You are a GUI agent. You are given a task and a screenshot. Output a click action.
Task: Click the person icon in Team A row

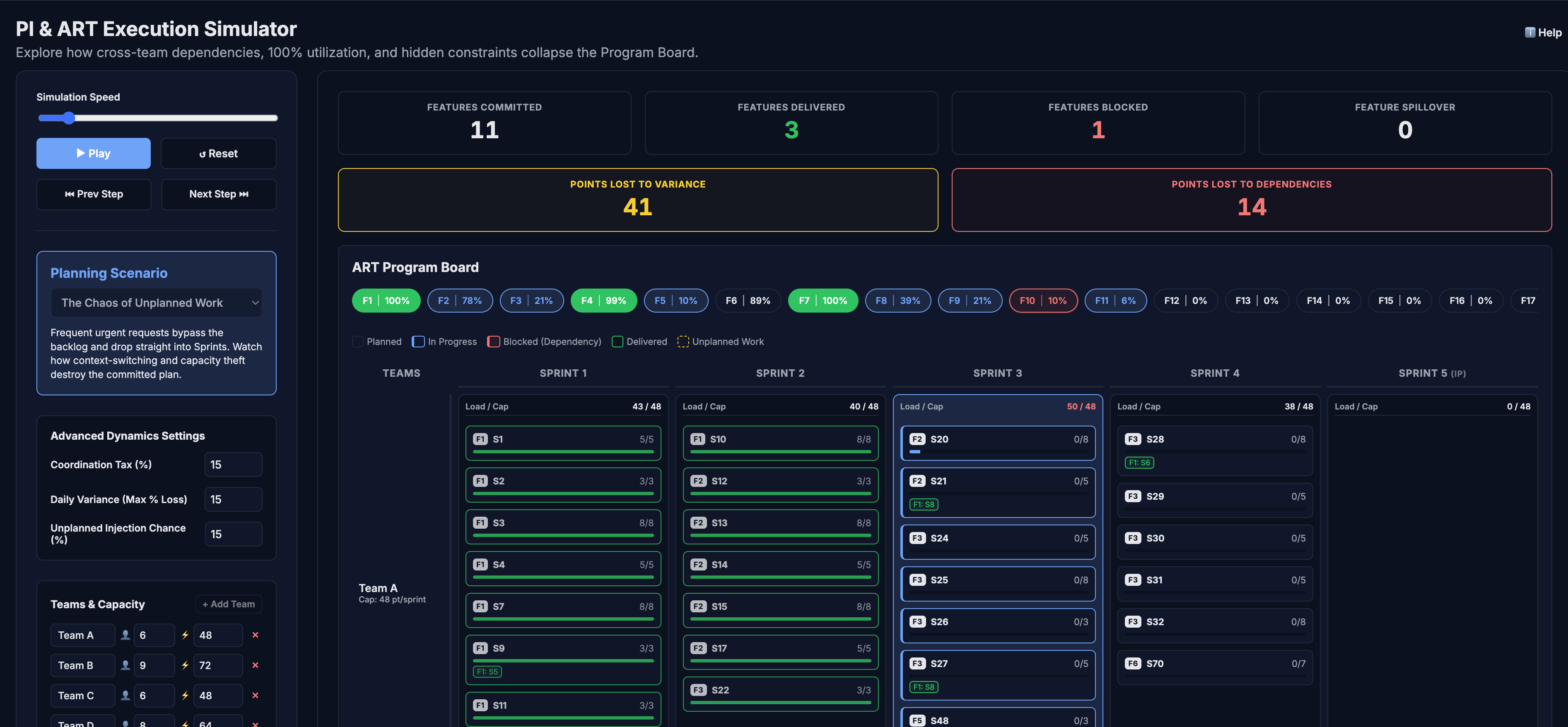click(125, 635)
